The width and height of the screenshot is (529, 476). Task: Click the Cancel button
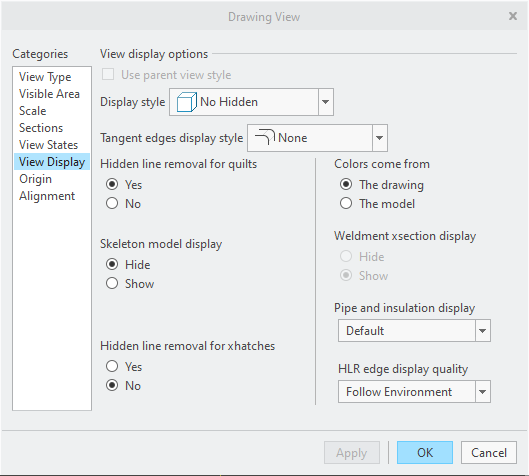[x=489, y=453]
